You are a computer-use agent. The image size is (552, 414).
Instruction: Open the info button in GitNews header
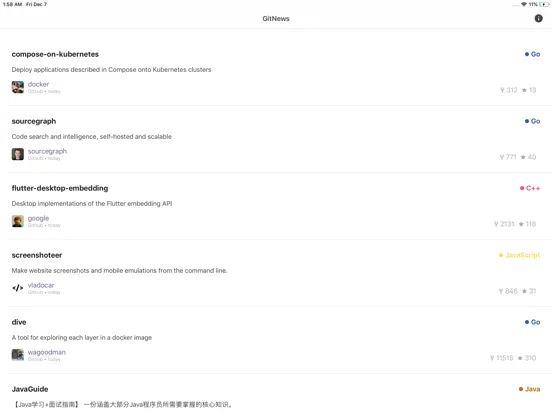(538, 18)
